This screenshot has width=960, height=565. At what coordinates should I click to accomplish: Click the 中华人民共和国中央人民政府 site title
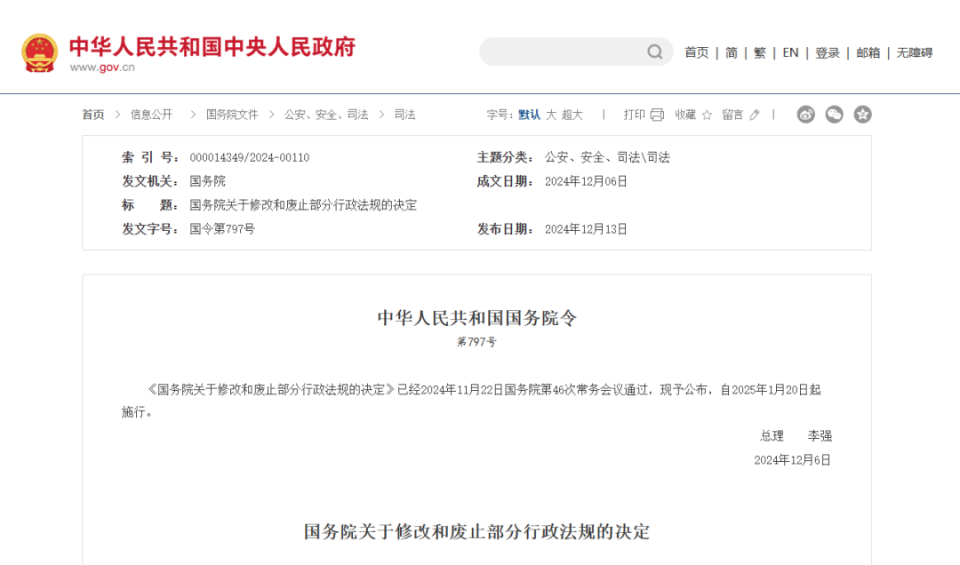212,47
